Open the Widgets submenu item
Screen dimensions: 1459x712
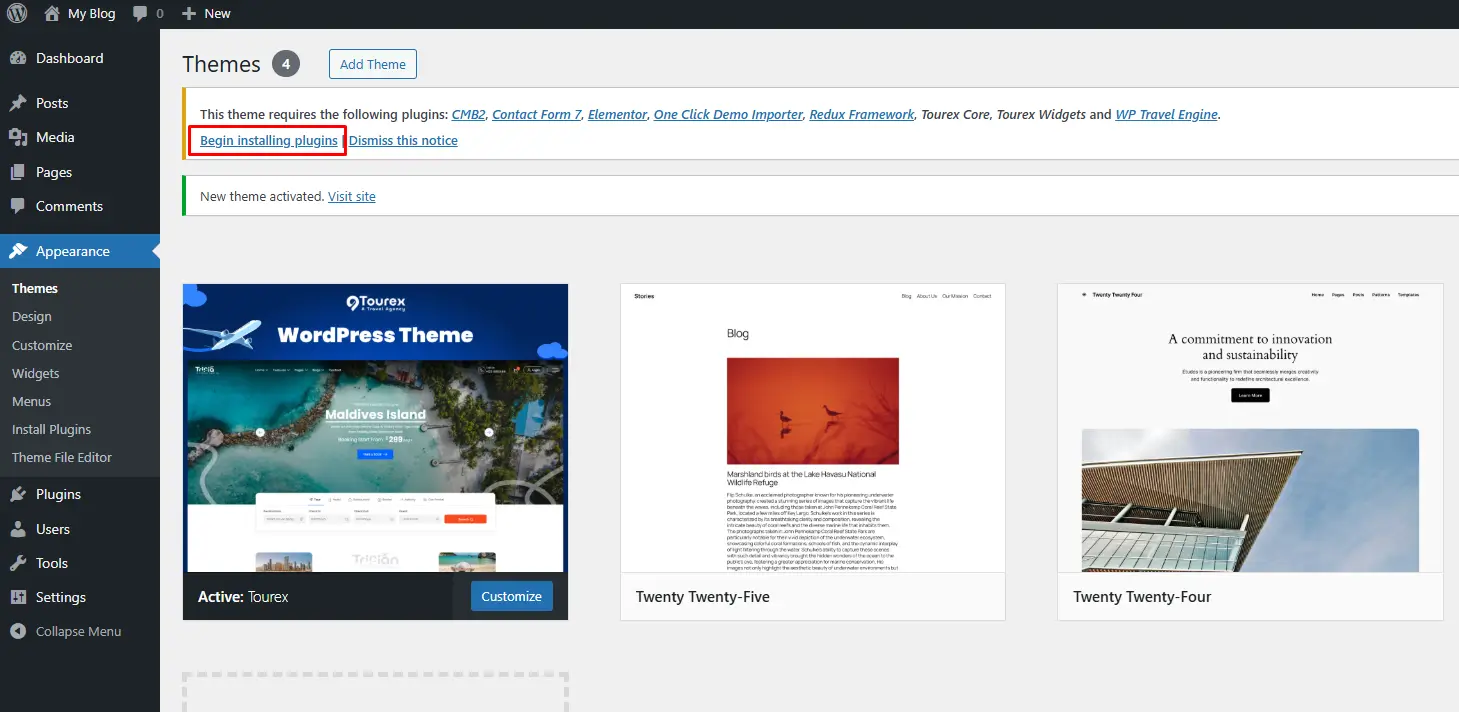click(x=36, y=373)
